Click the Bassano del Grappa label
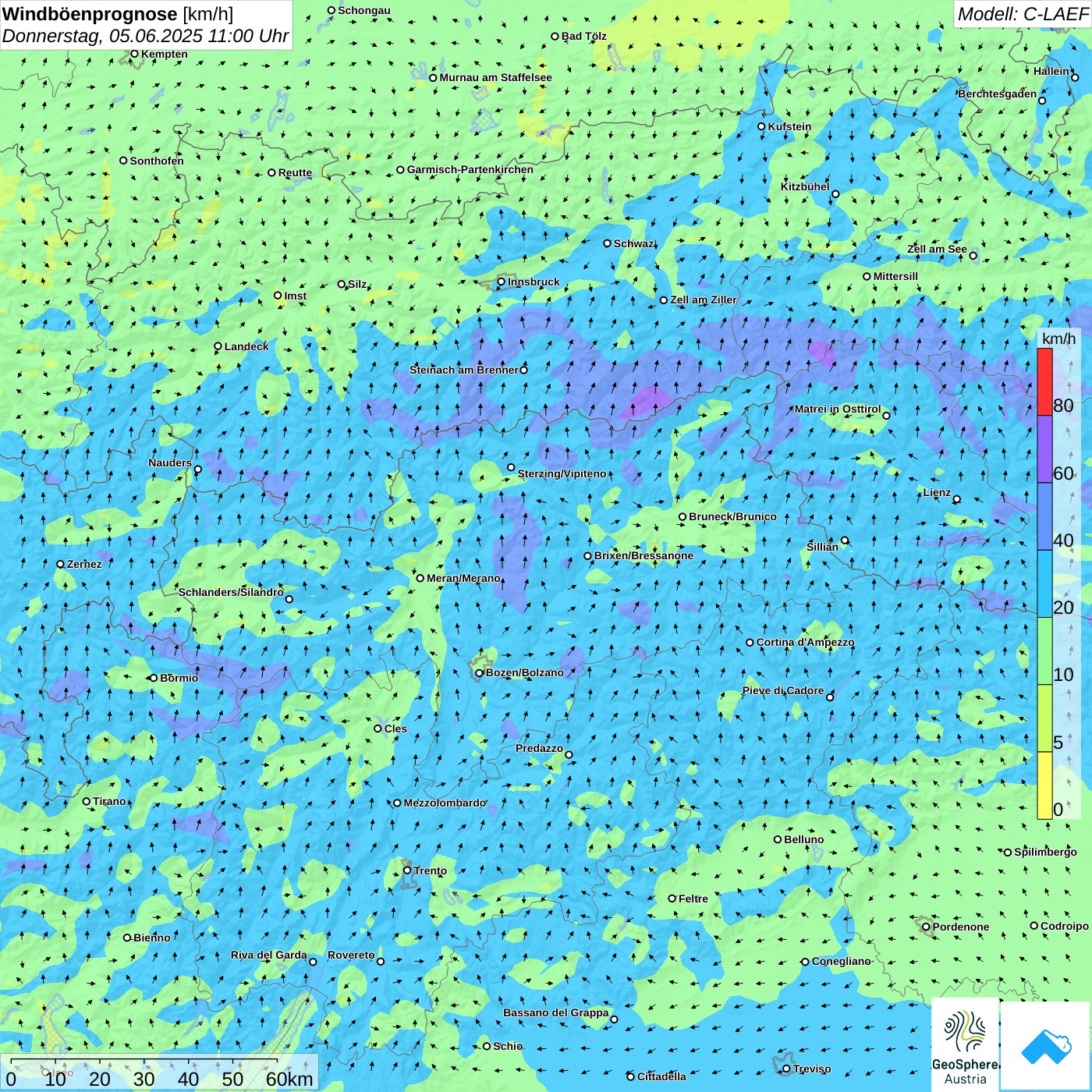 [556, 1012]
